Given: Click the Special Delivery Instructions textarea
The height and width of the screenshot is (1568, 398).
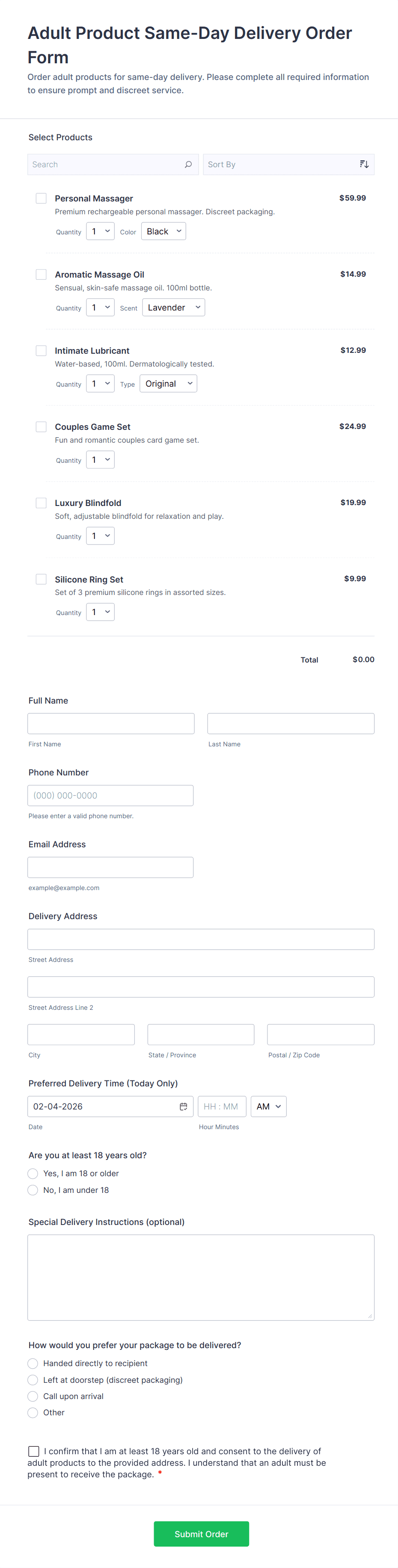Looking at the screenshot, I should click(201, 1277).
